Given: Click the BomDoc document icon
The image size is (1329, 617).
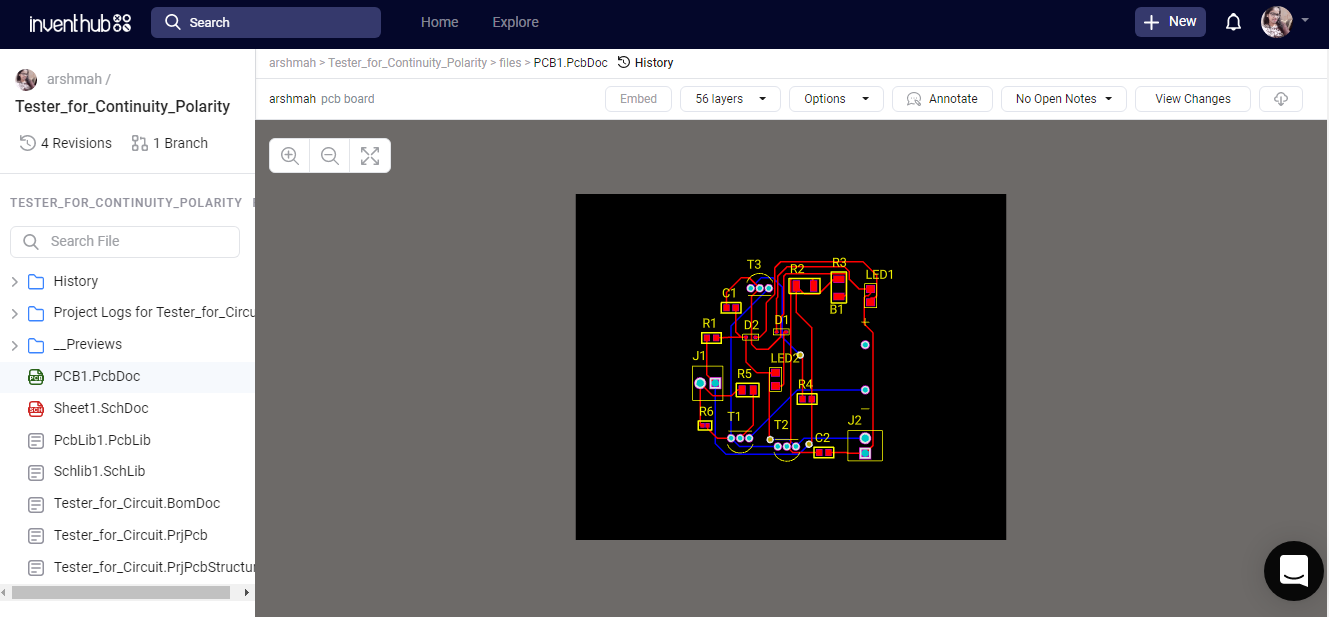Looking at the screenshot, I should (36, 504).
